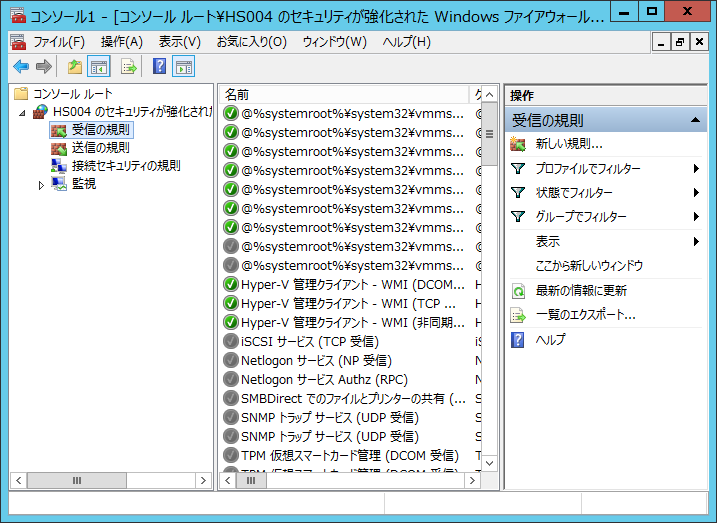Click the Forward arrow toolbar icon
717x523 pixels.
tap(43, 67)
